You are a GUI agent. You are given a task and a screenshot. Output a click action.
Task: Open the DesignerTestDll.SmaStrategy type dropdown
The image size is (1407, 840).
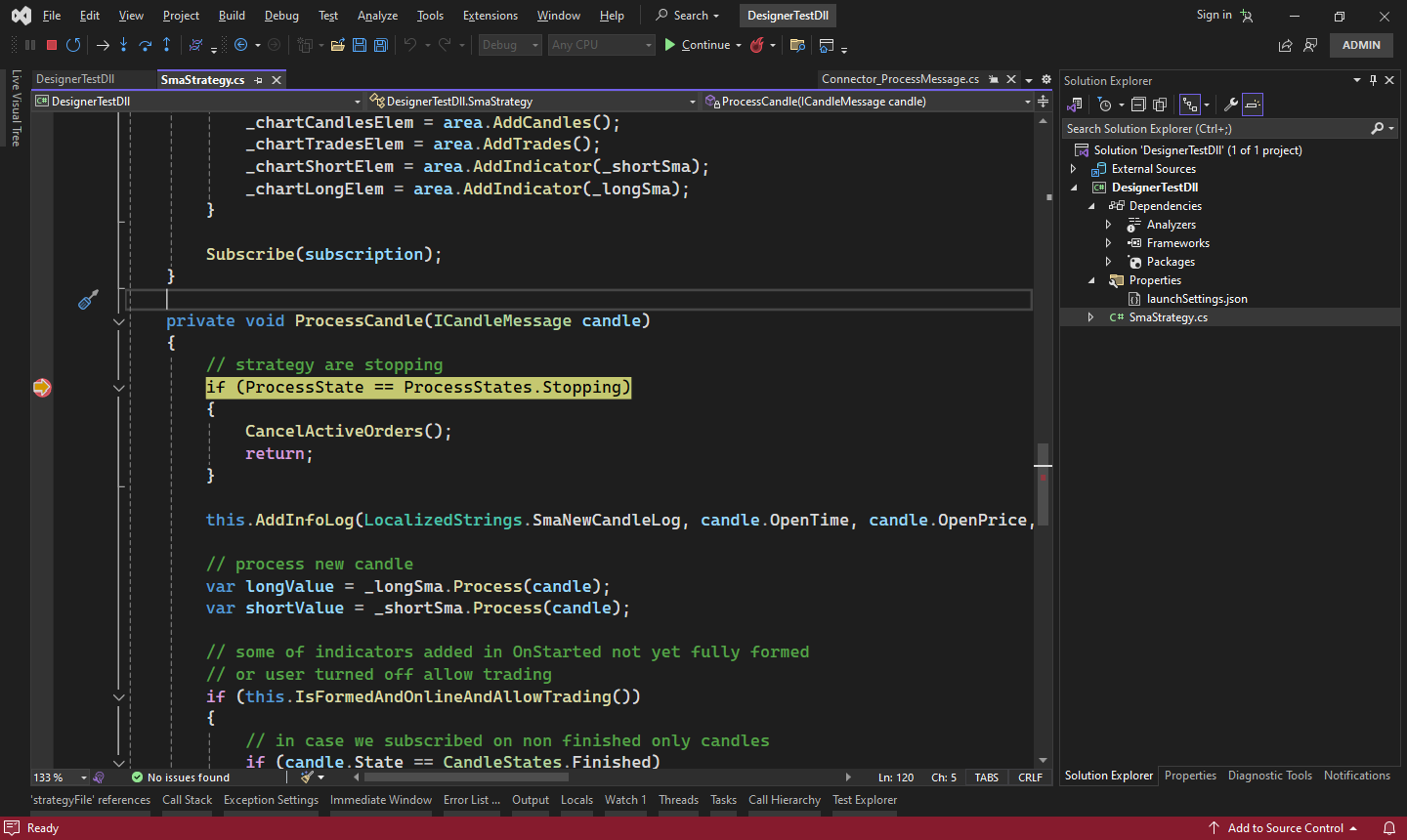(x=533, y=101)
